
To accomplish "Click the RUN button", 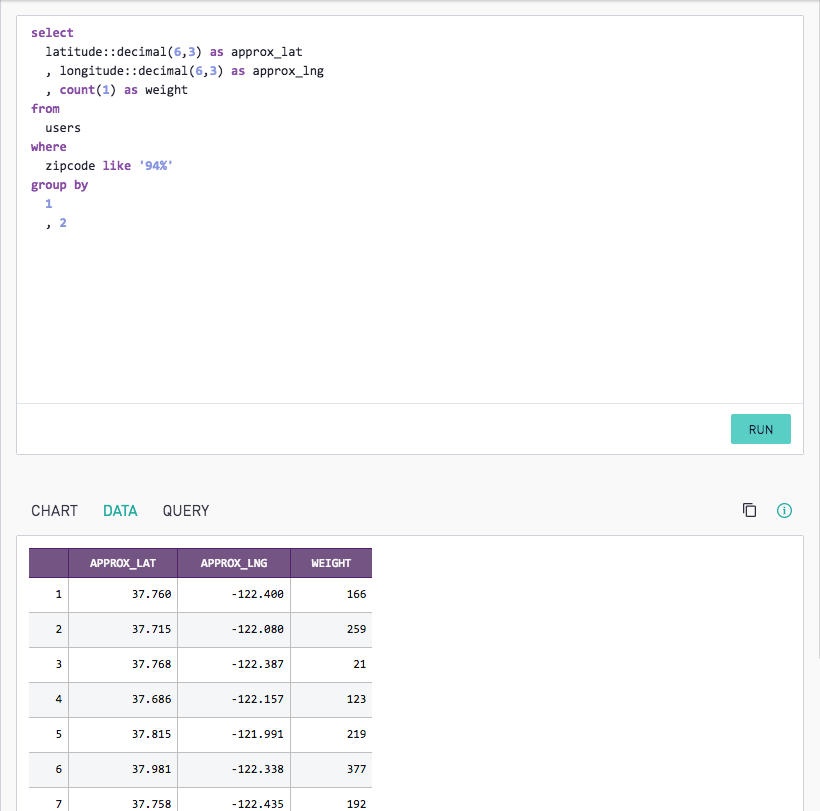I will coord(760,429).
